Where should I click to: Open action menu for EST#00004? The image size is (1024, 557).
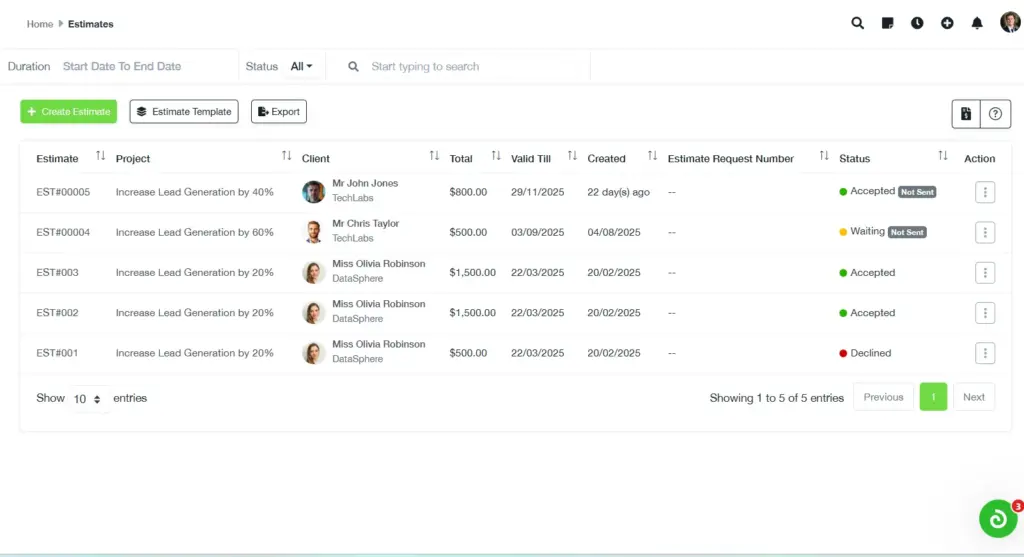tap(985, 232)
